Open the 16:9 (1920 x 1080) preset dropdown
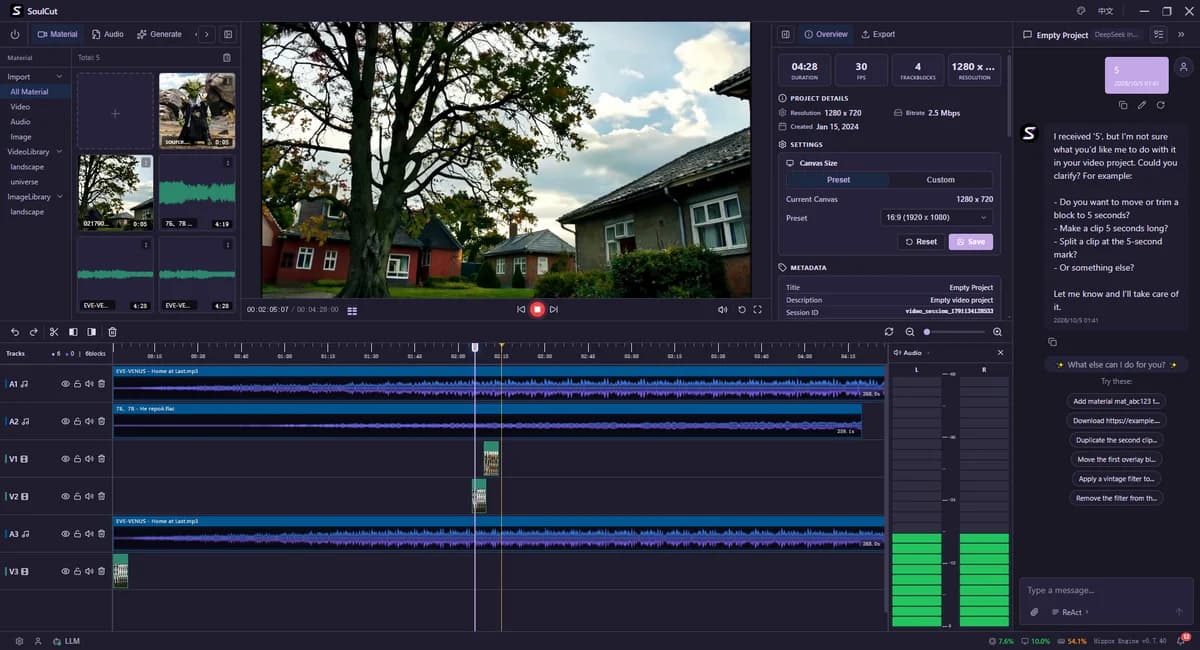 point(937,217)
